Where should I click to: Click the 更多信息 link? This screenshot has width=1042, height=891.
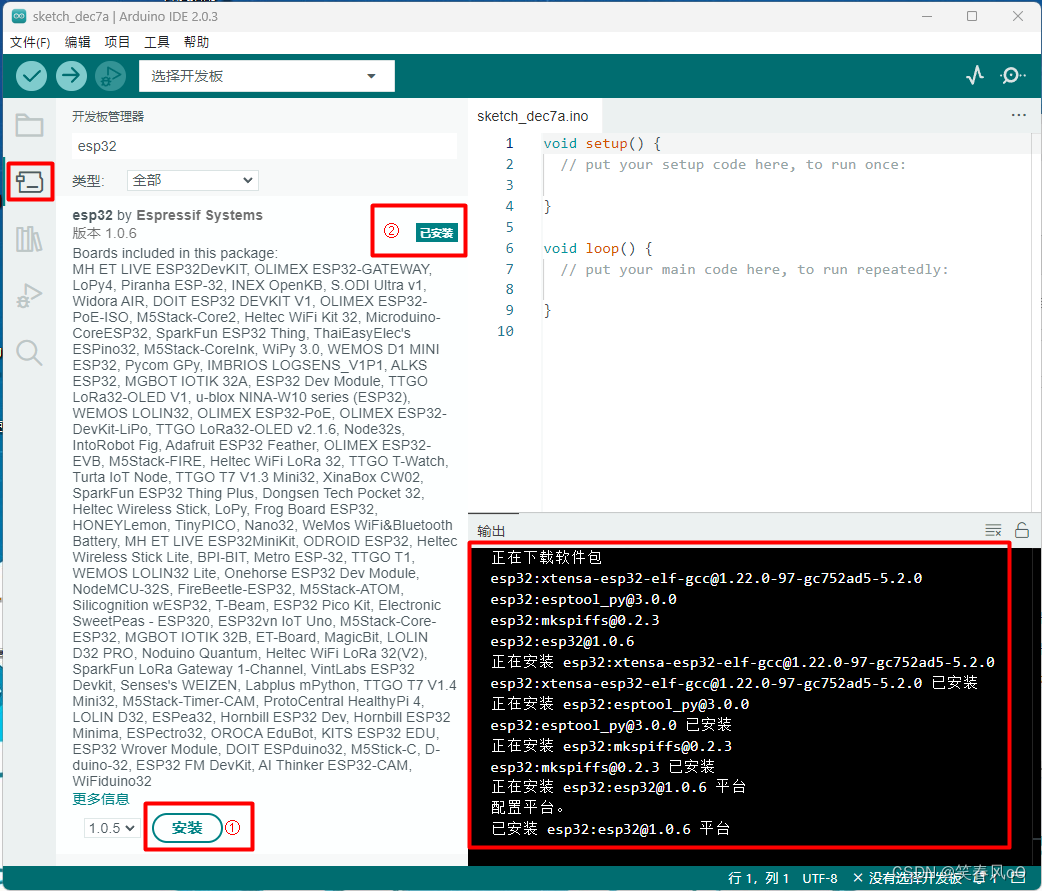100,799
